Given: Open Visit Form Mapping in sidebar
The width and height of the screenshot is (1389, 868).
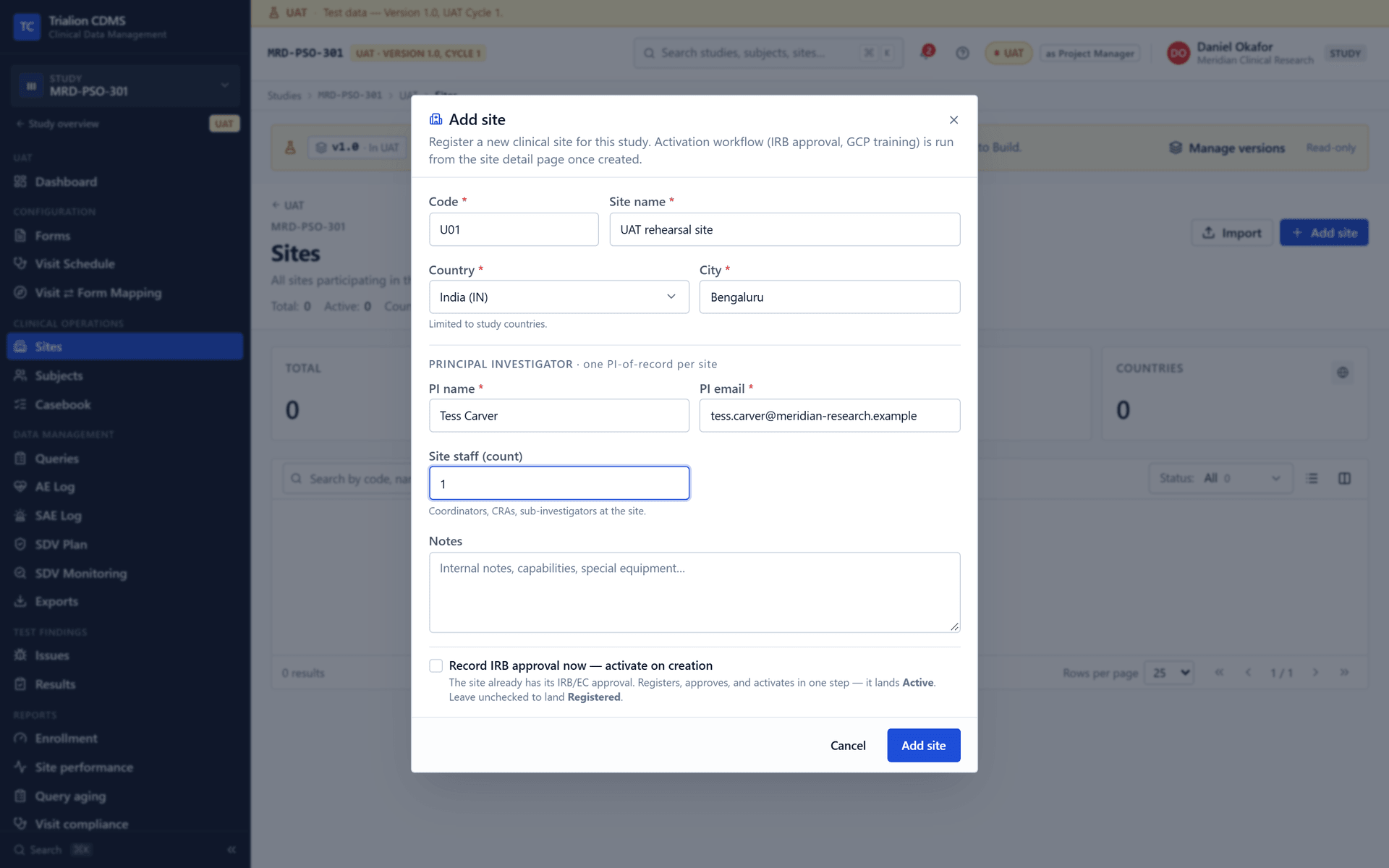Looking at the screenshot, I should (124, 293).
